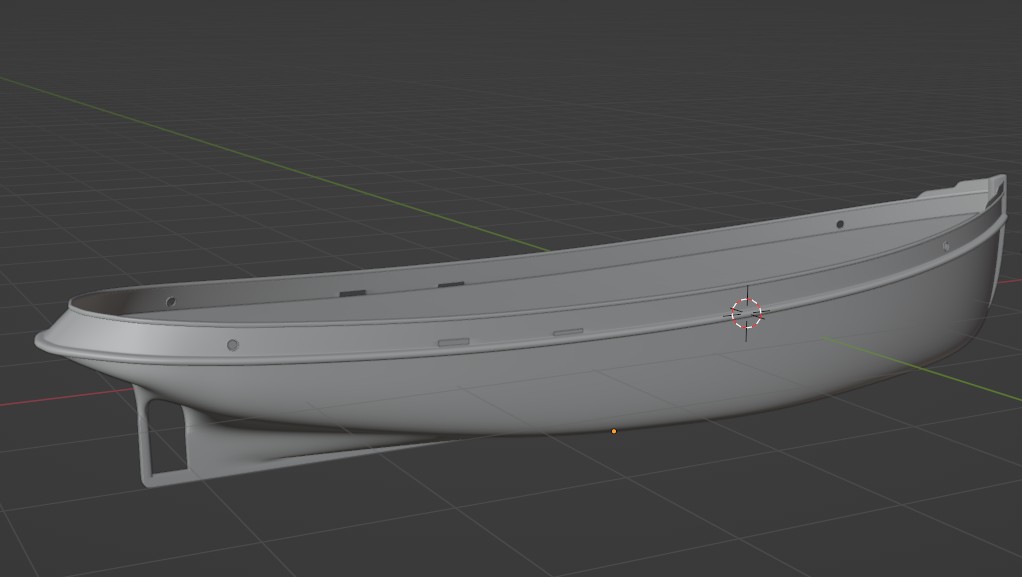Select left dark rectangular slot on inner wall

353,293
